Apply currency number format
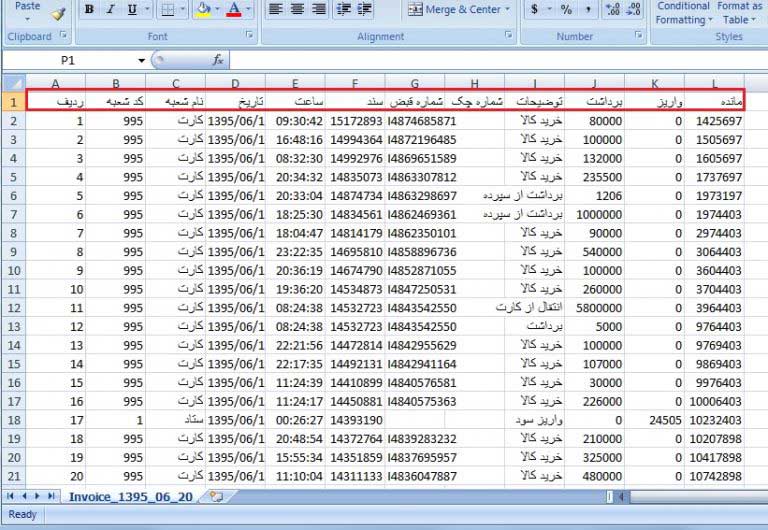This screenshot has width=768, height=530. pos(535,10)
